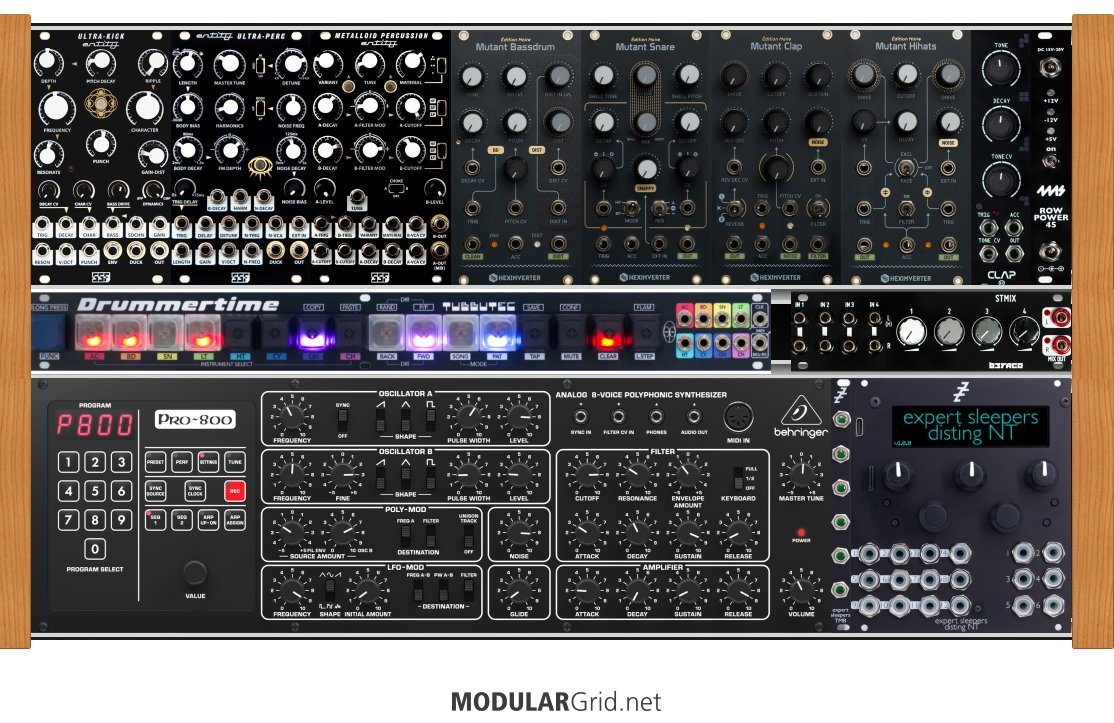Click the TAP pad on Drummertime
This screenshot has height=723, width=1114.
[x=534, y=332]
